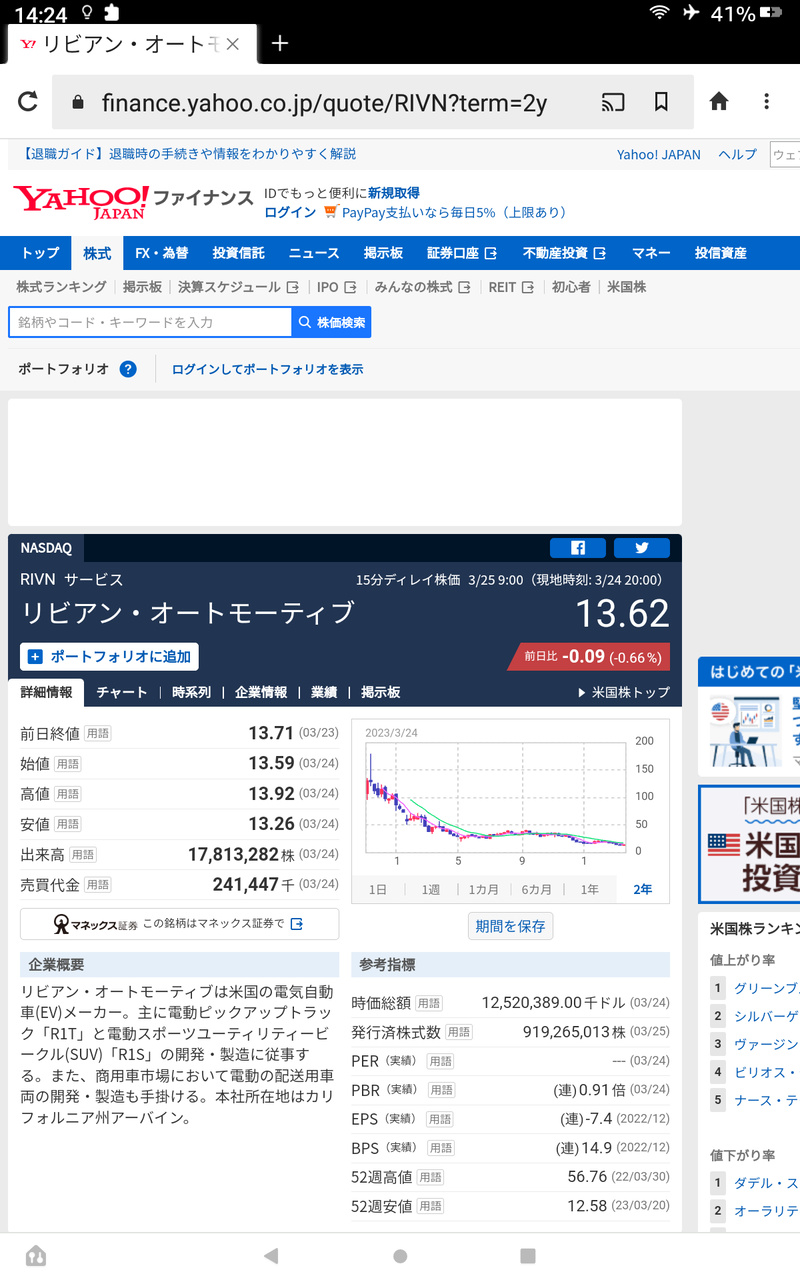Image resolution: width=800 pixels, height=1280 pixels.
Task: Open the 不動産投資 navigation tab
Action: (x=564, y=253)
